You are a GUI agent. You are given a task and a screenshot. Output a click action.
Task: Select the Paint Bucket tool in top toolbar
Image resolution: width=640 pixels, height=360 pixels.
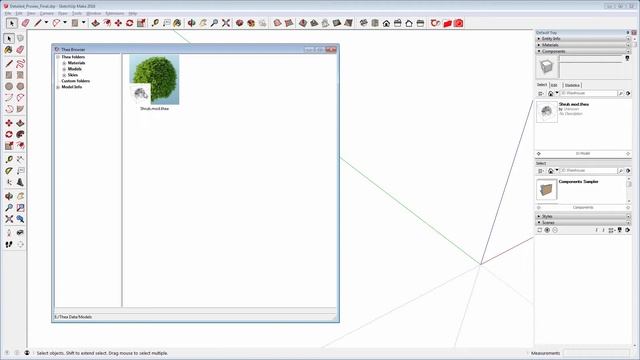[x=177, y=23]
